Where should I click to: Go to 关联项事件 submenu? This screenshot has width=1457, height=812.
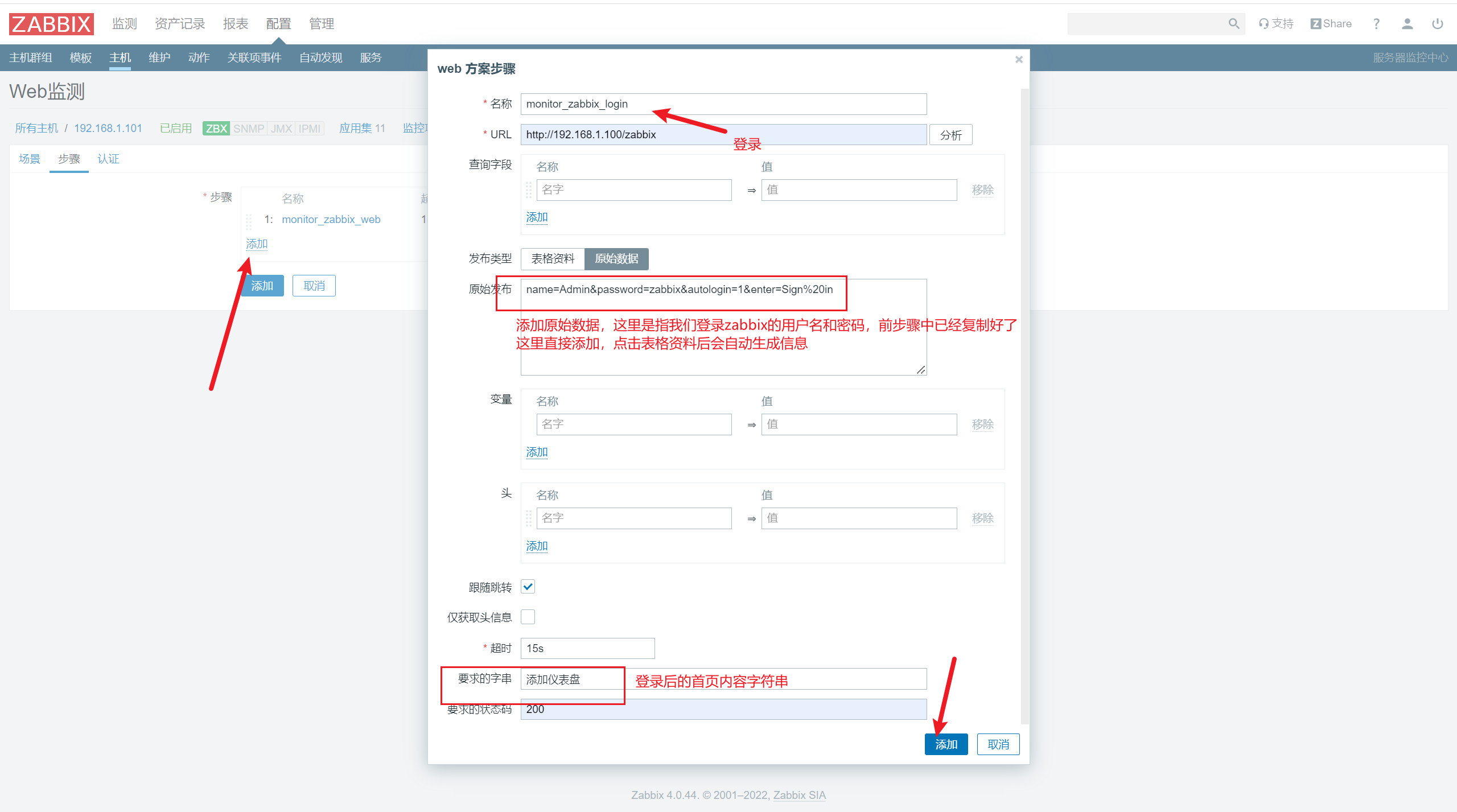pos(254,57)
